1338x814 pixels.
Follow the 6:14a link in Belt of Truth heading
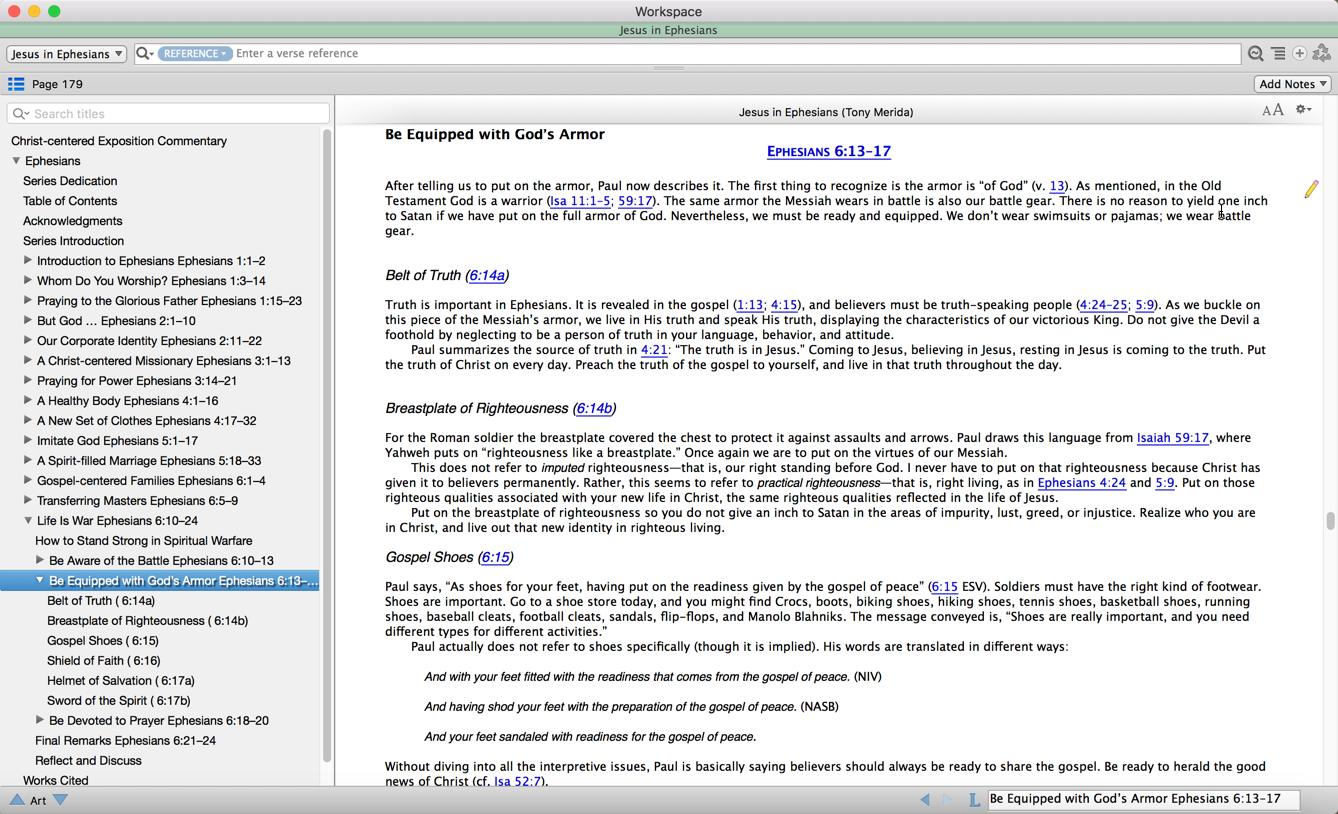(x=487, y=276)
